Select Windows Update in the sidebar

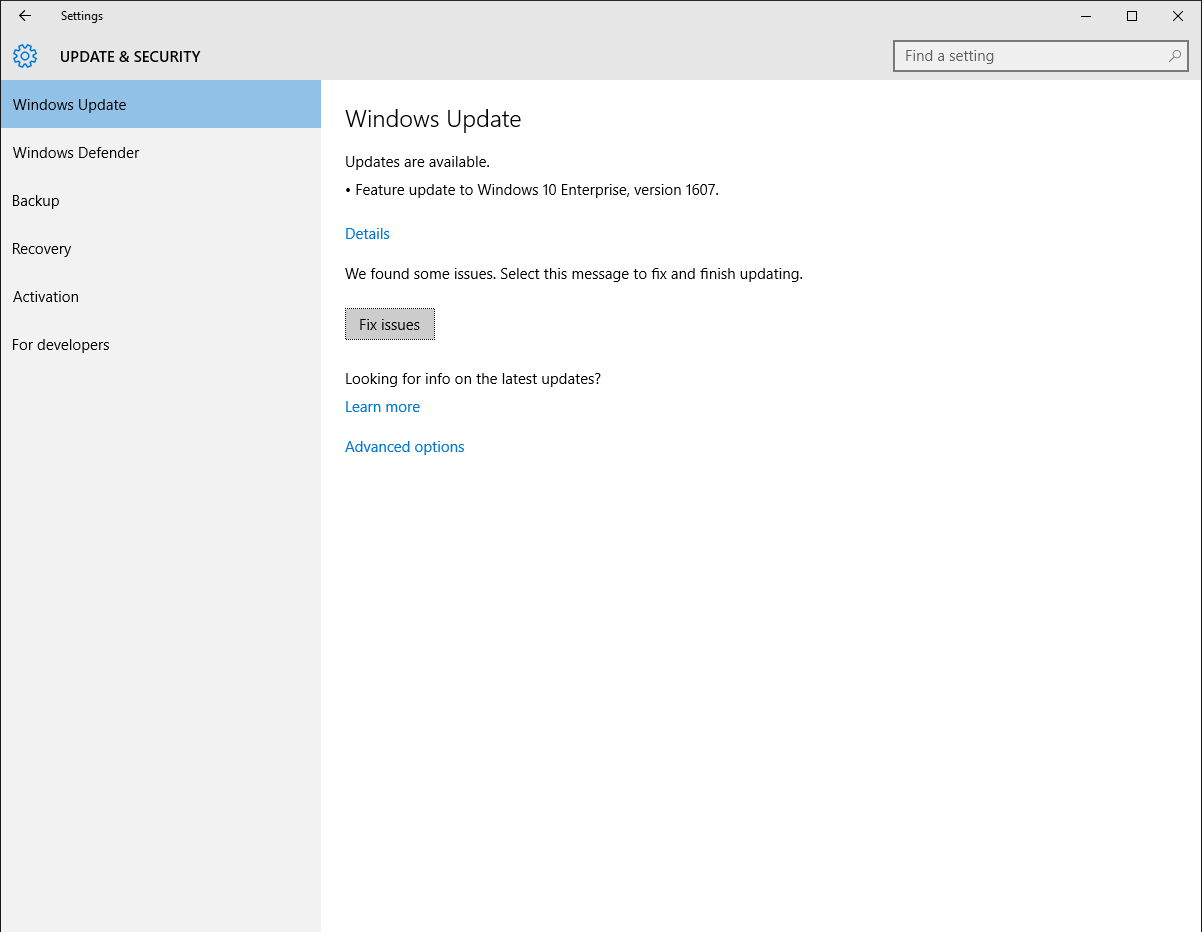(161, 104)
